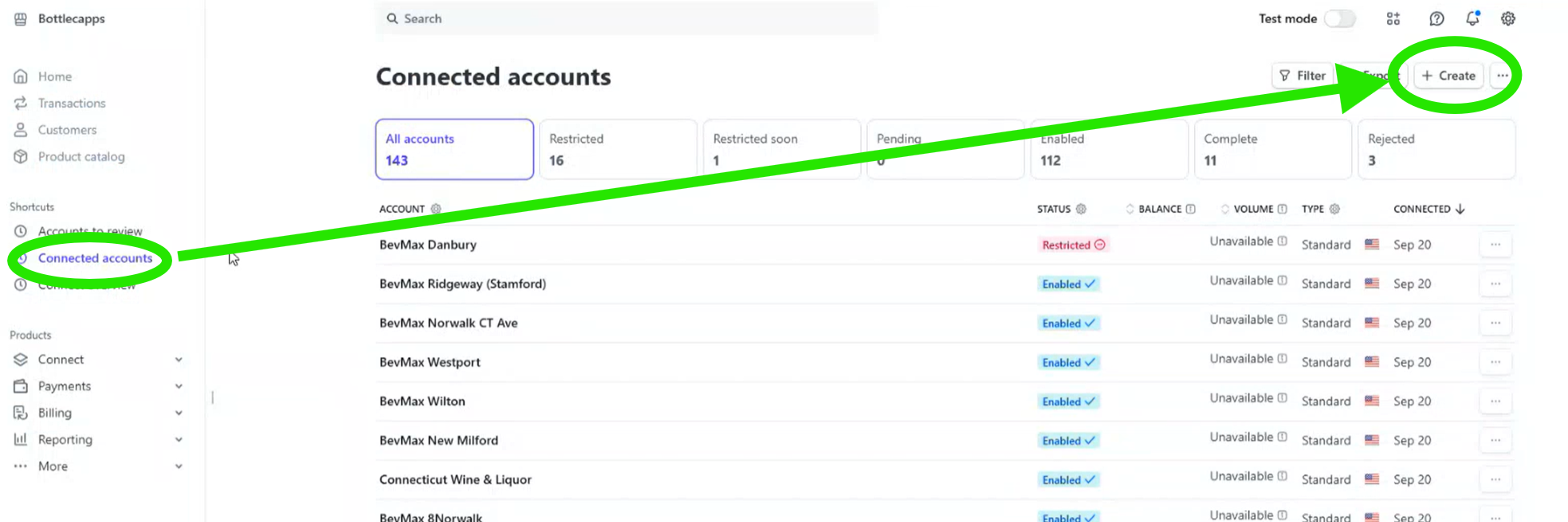Expand the Payments menu chevron

[x=179, y=386]
